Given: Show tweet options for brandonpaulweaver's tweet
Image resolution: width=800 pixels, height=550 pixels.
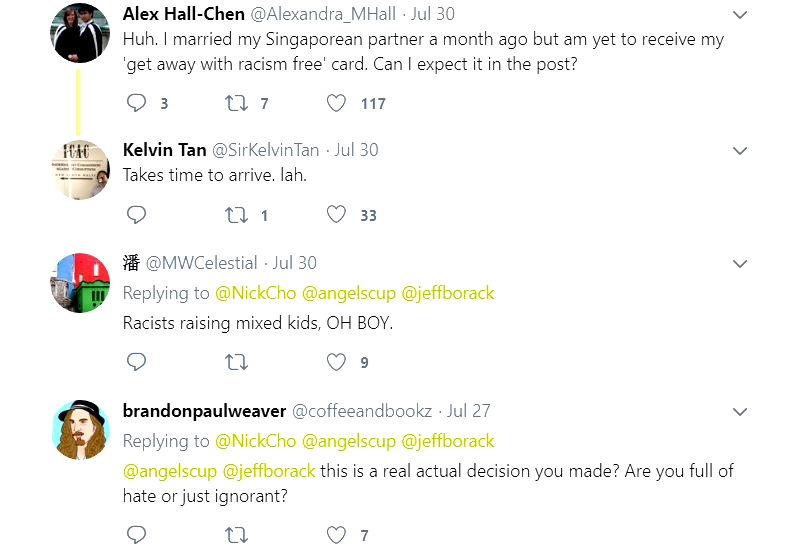Looking at the screenshot, I should click(740, 412).
